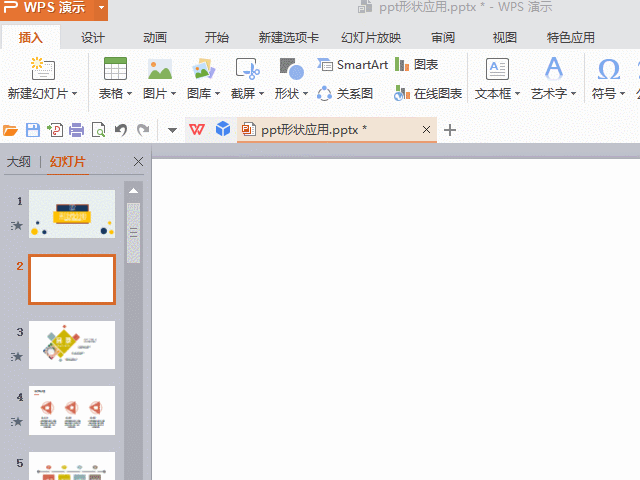
Task: Open the quick access toolbar customize arrow
Action: click(172, 131)
